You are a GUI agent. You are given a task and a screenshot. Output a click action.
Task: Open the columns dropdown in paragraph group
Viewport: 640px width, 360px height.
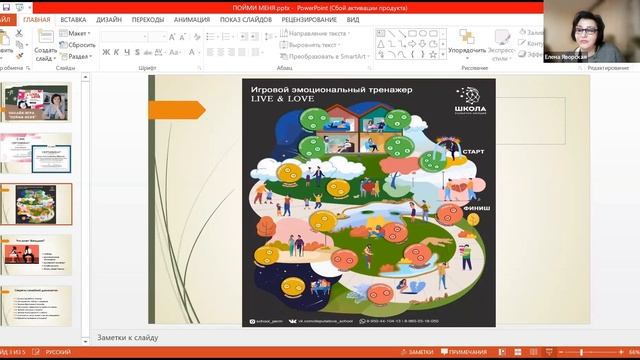[257, 52]
